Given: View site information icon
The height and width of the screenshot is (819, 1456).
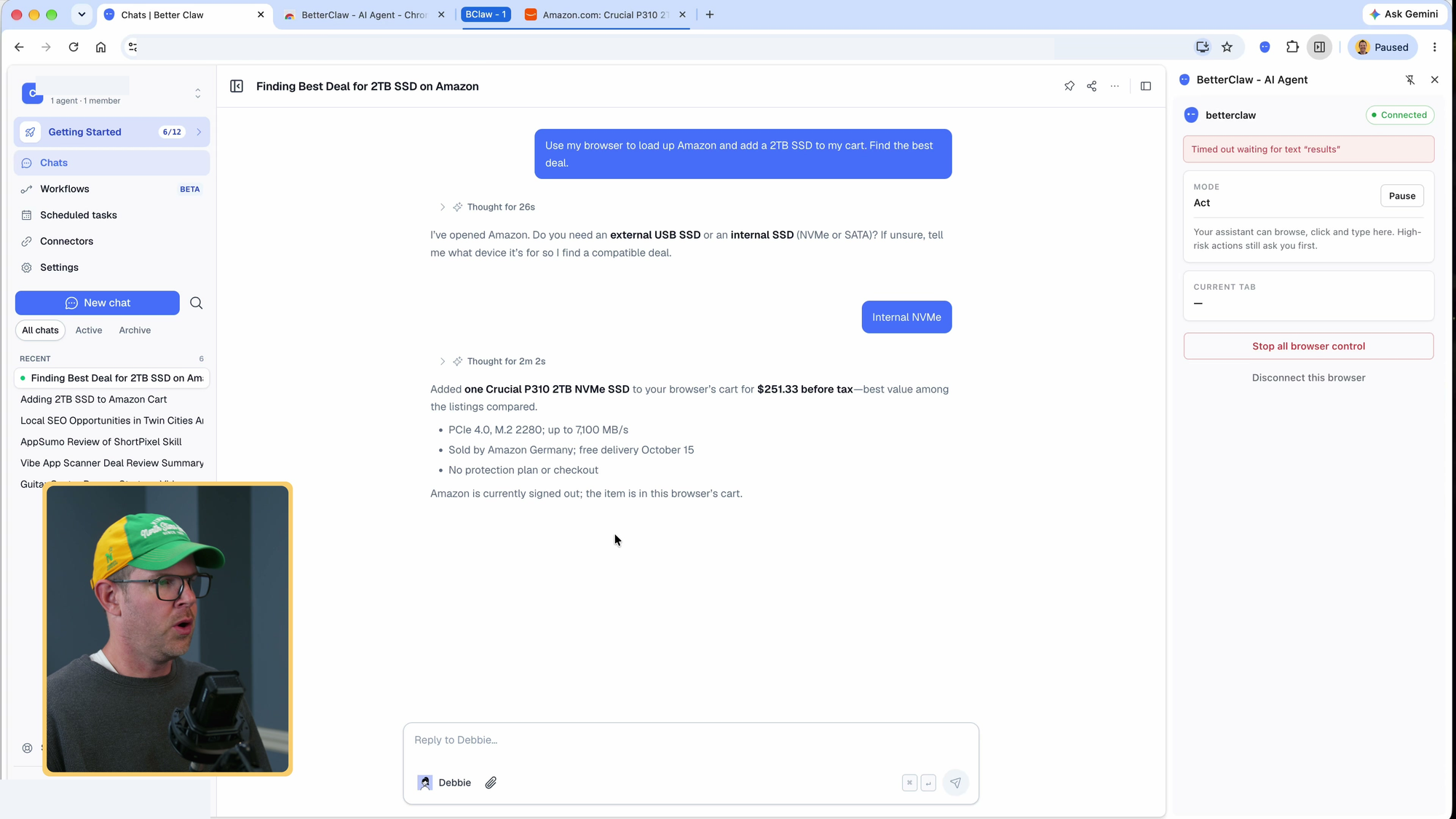Looking at the screenshot, I should tap(132, 47).
